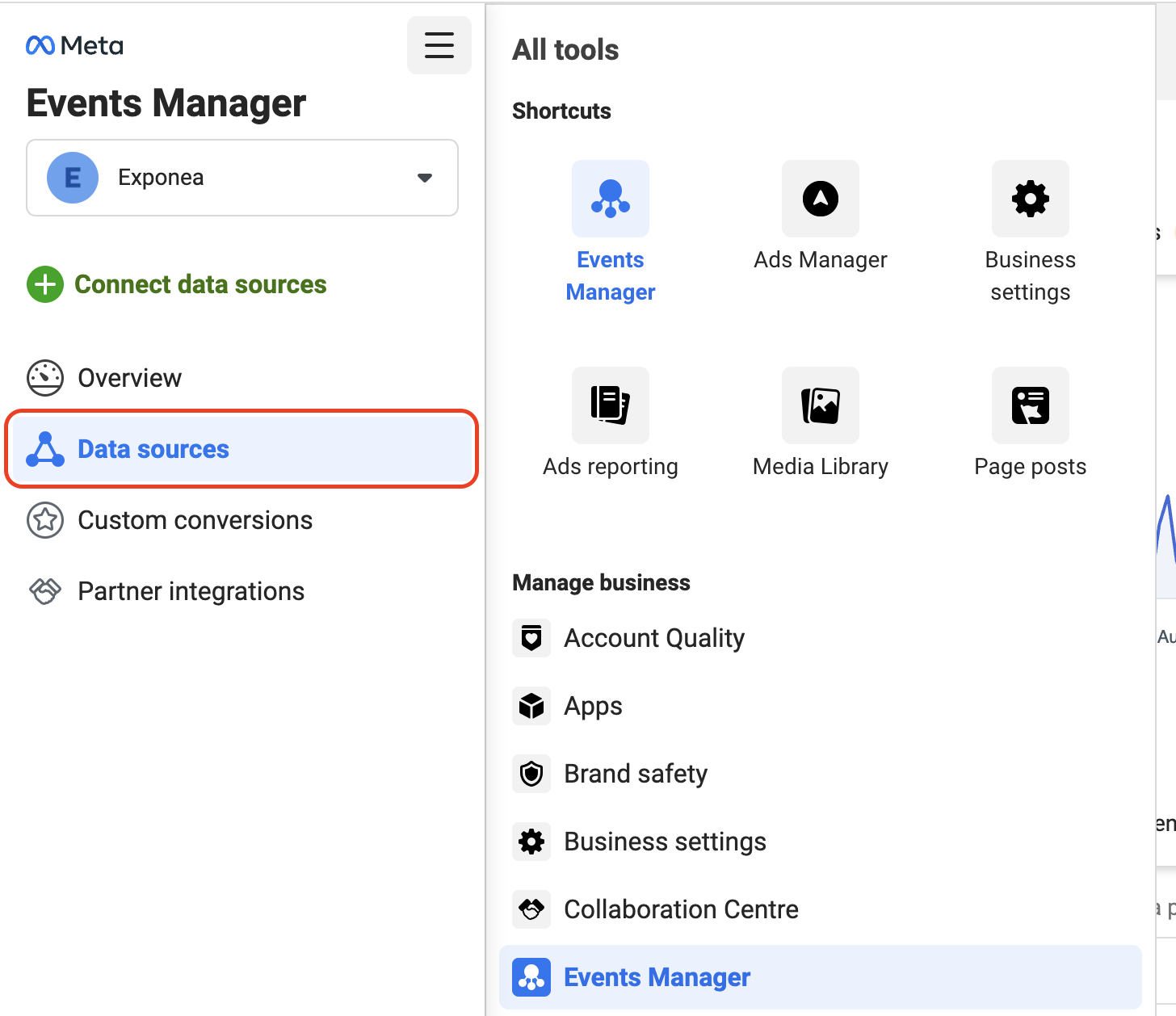Select Events Manager in Manage business list
Image resolution: width=1176 pixels, height=1016 pixels.
pos(821,977)
